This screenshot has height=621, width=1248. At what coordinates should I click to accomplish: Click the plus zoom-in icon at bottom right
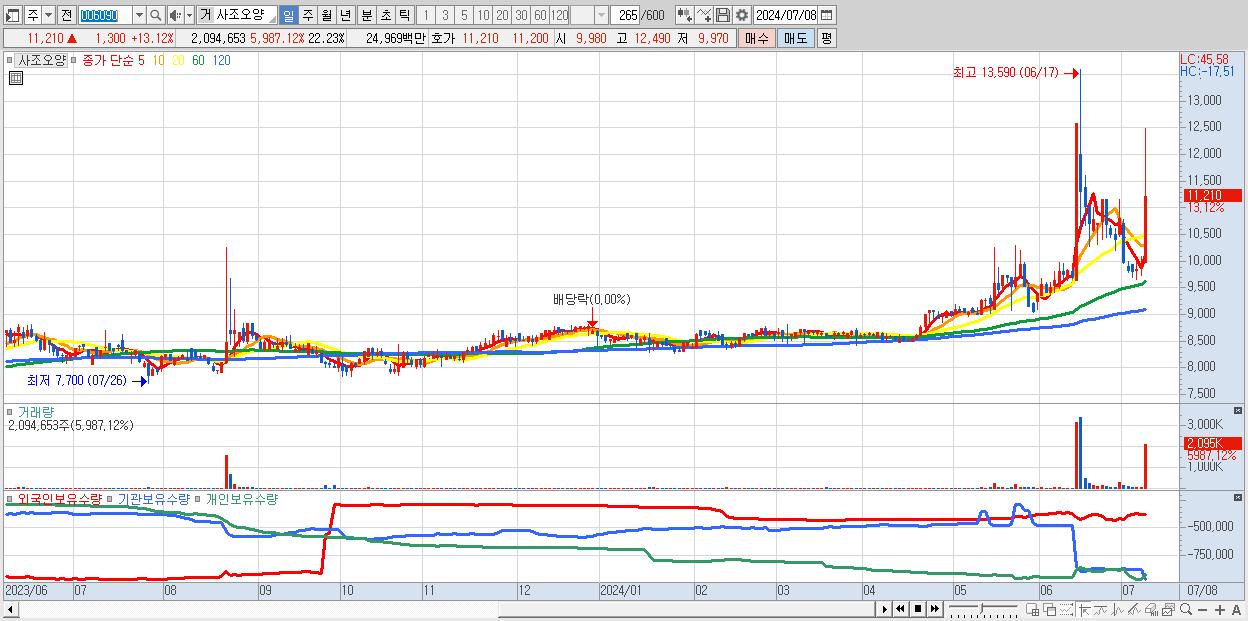[x=1220, y=609]
